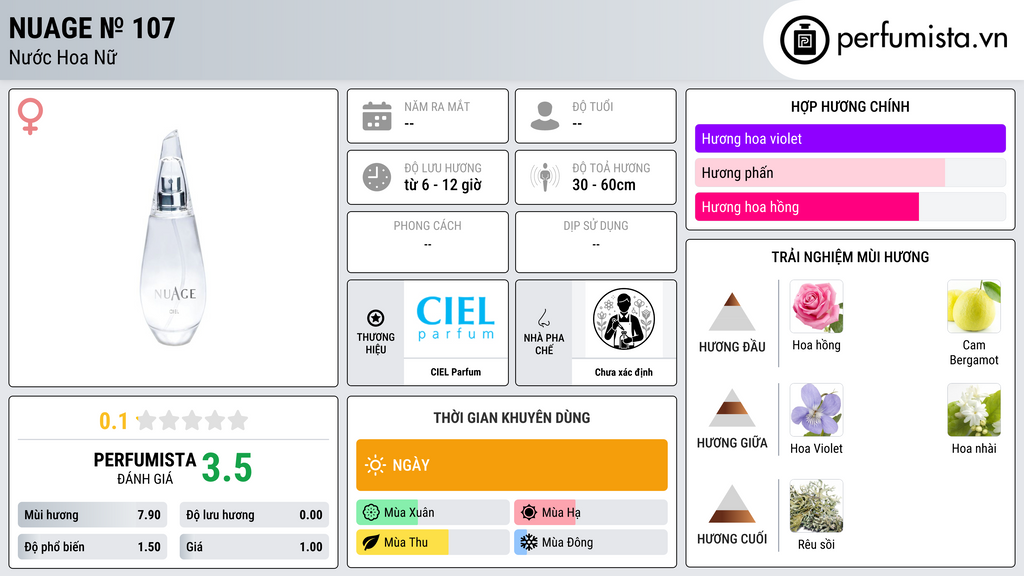This screenshot has height=576, width=1024.
Task: Click the '30 - 60cm' value
Action: [x=604, y=185]
